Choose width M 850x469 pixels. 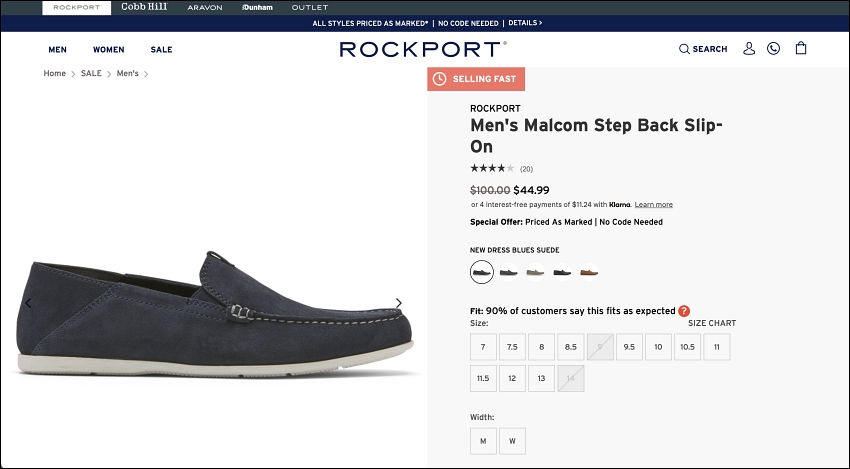point(483,441)
